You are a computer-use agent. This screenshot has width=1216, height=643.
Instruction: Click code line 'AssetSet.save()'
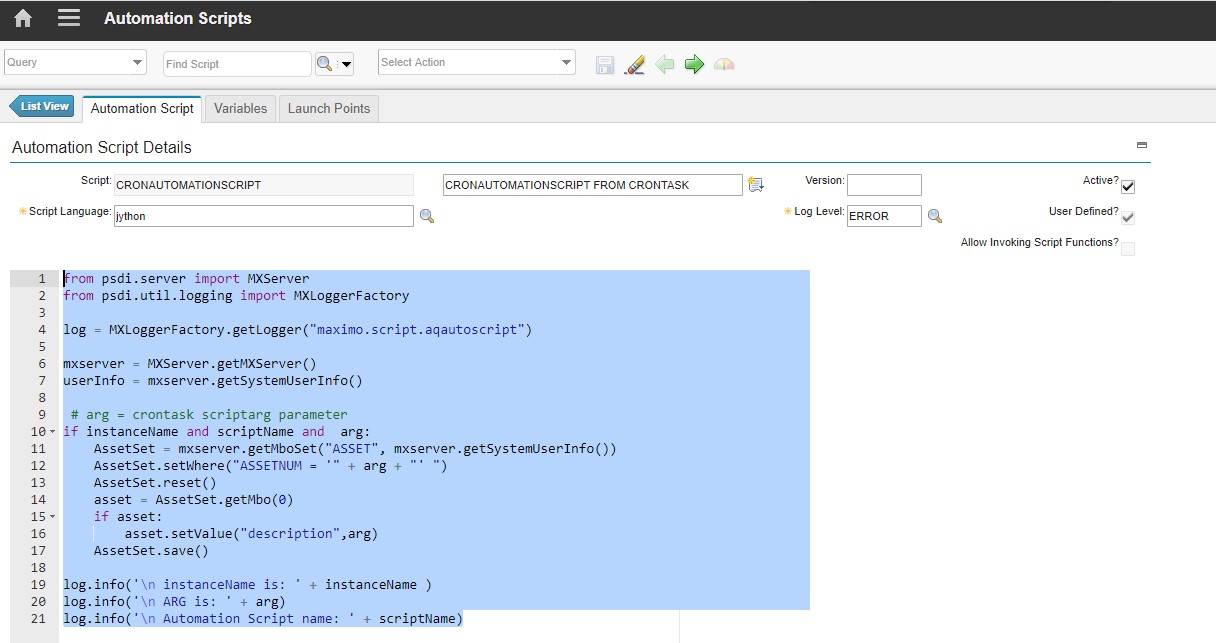[x=151, y=550]
